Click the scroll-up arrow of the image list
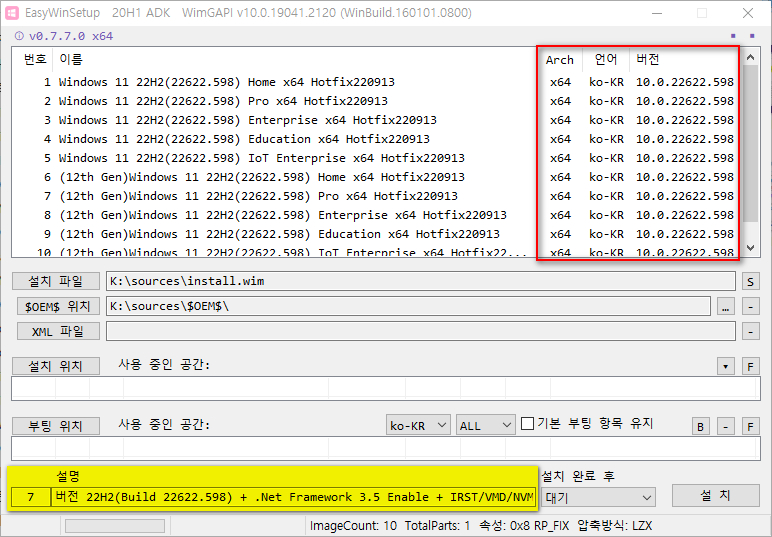Viewport: 772px width, 537px height. 750,57
